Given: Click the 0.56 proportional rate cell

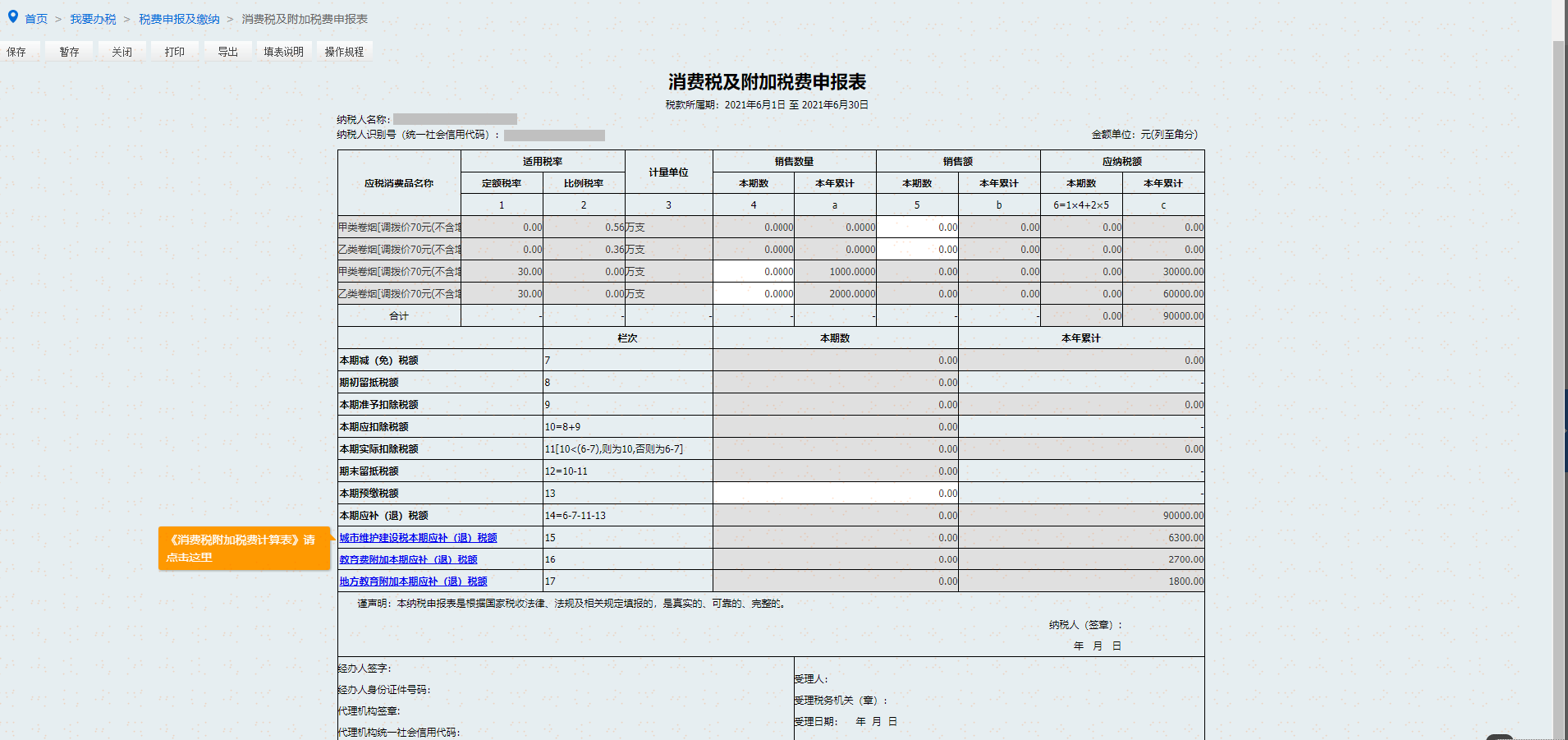Looking at the screenshot, I should click(x=584, y=228).
